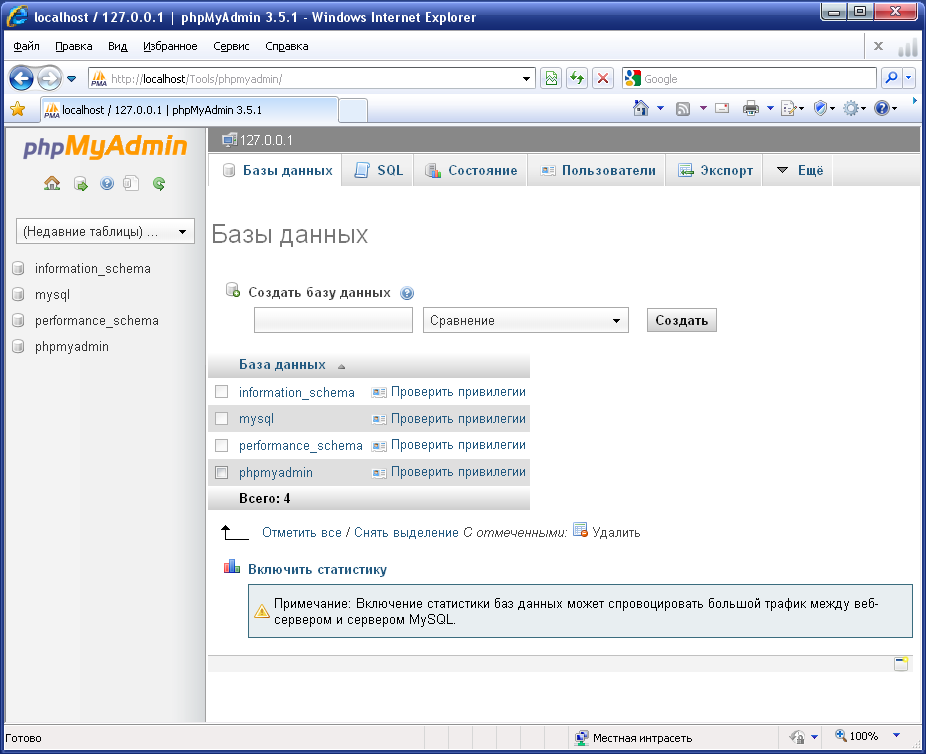Click the RSS feeds toolbar icon
Viewport: 926px width, 754px height.
[683, 109]
